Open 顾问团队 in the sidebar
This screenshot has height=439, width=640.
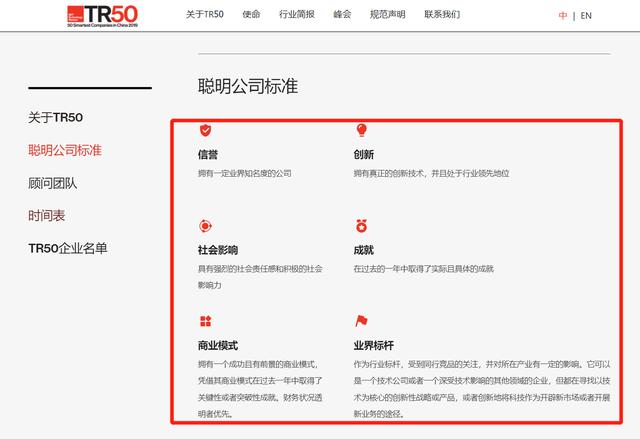pos(52,183)
